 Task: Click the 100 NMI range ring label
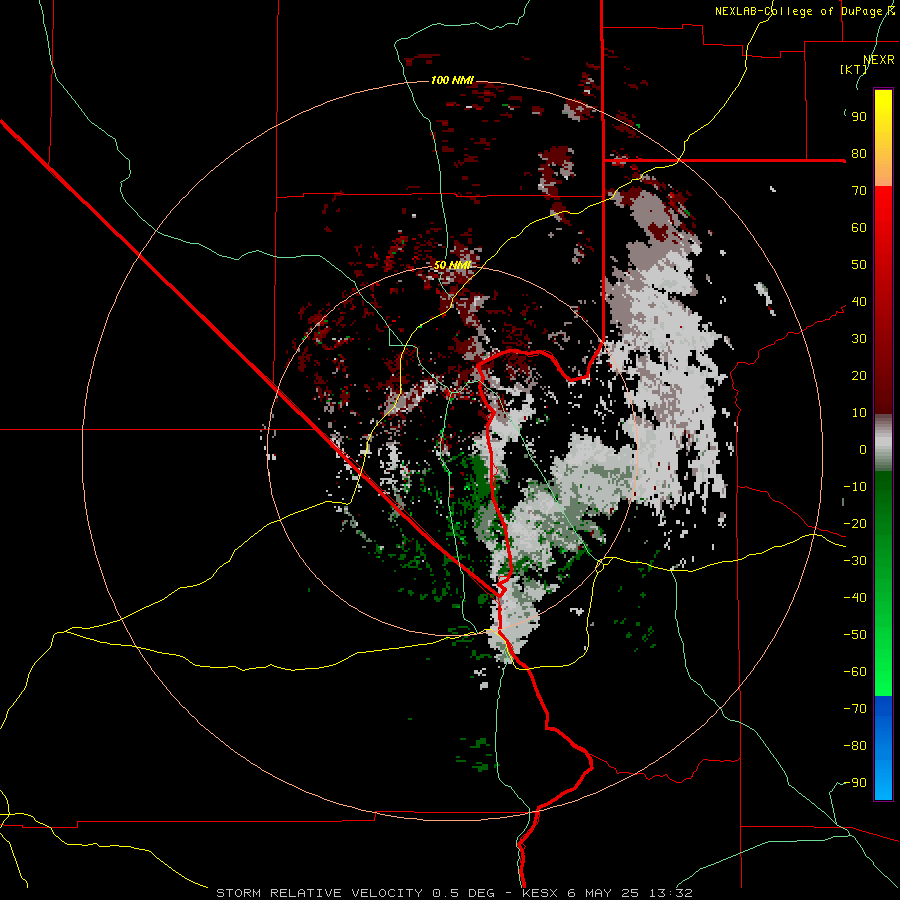(452, 80)
